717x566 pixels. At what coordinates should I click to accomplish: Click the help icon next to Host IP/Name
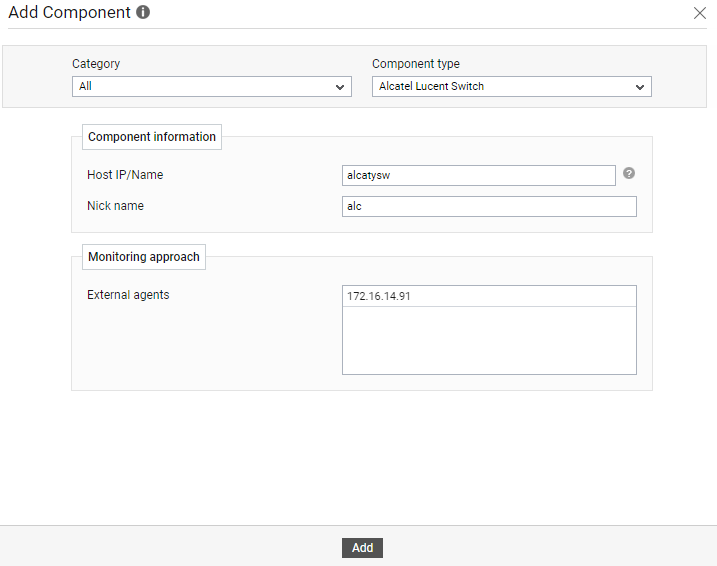(629, 173)
